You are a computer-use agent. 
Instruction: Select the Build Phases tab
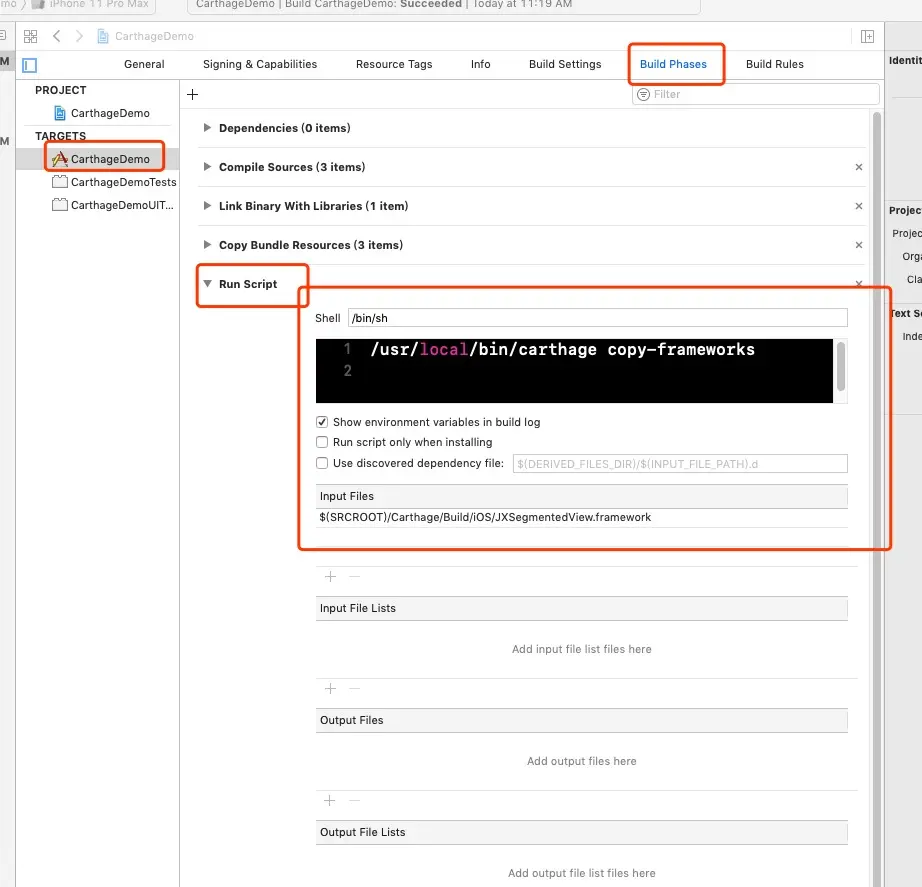point(673,64)
